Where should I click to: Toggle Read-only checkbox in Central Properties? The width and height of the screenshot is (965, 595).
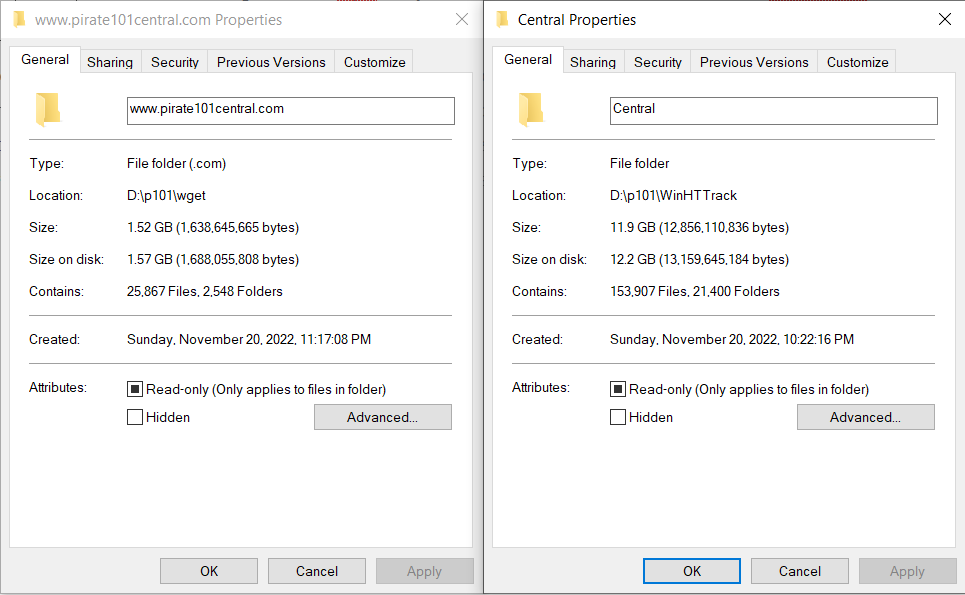click(x=618, y=389)
